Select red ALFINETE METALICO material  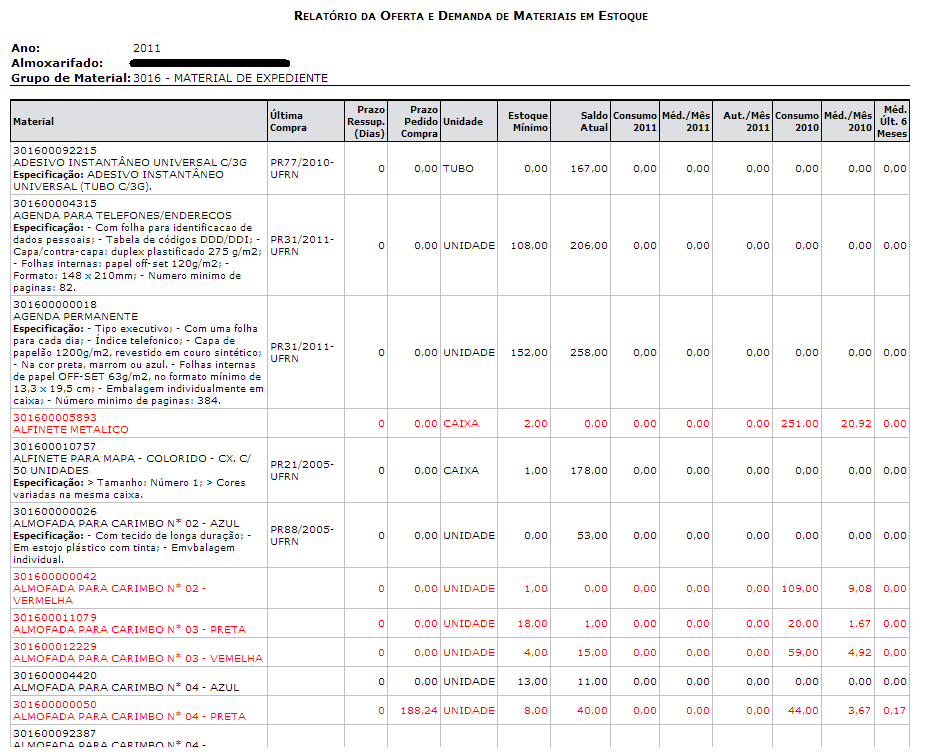click(x=71, y=430)
